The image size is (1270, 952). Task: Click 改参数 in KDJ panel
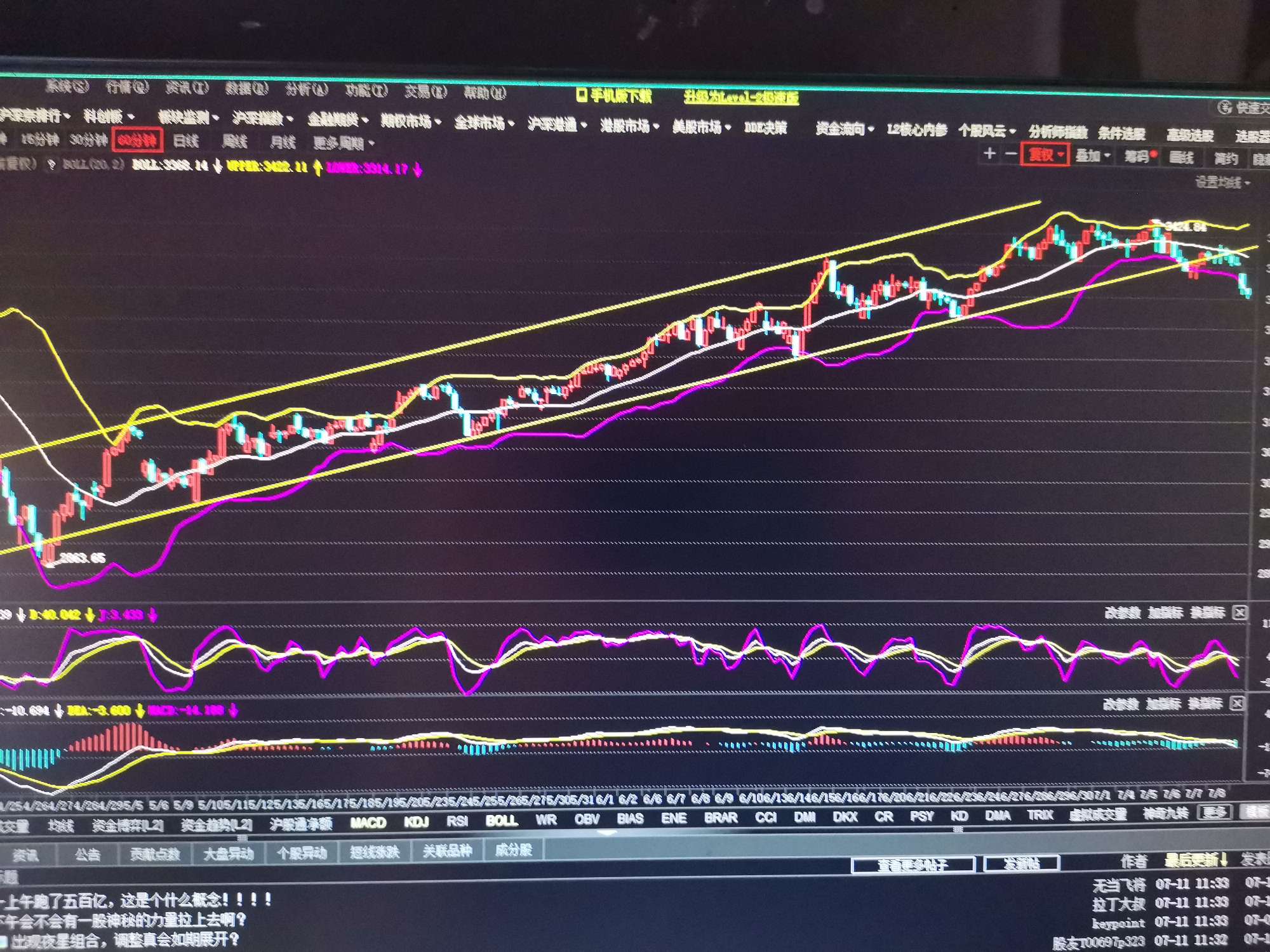point(1122,612)
